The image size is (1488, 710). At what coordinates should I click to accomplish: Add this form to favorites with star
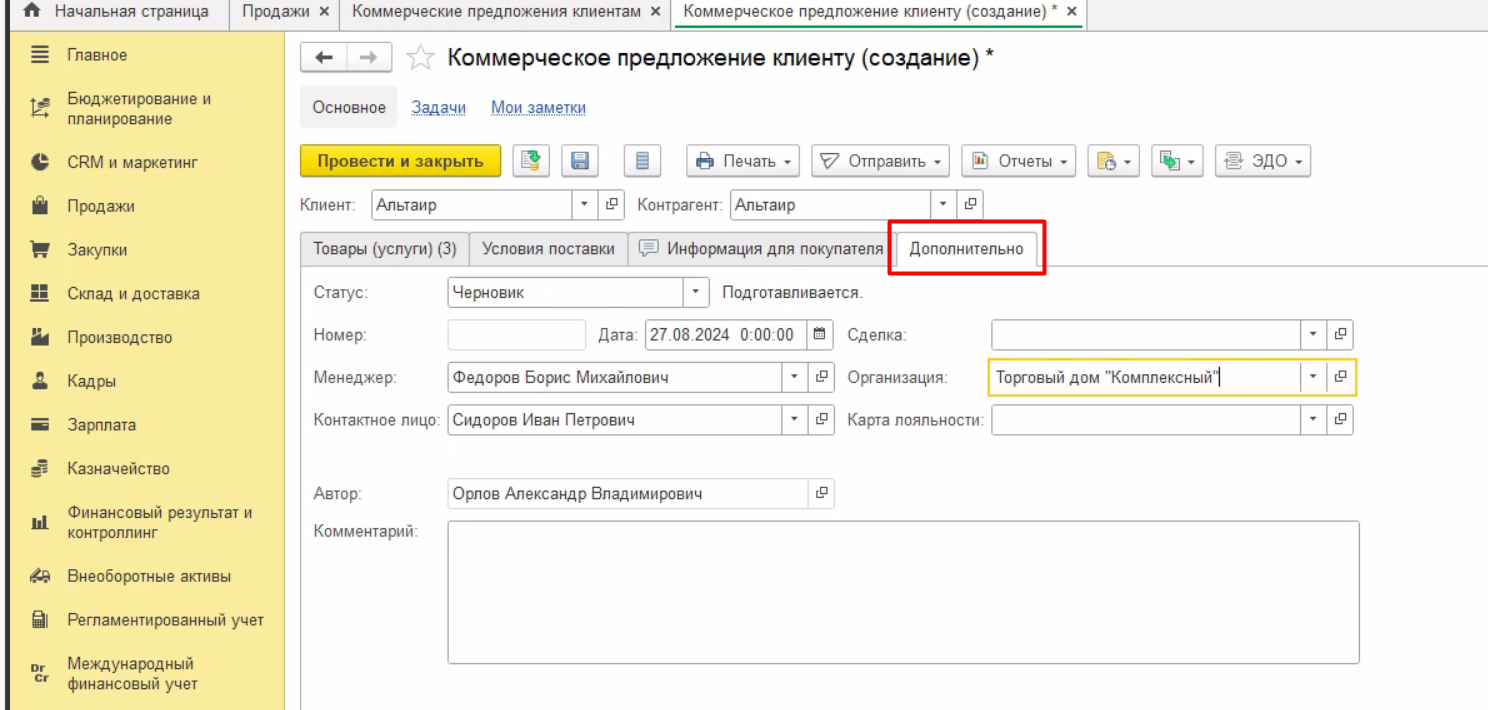422,59
